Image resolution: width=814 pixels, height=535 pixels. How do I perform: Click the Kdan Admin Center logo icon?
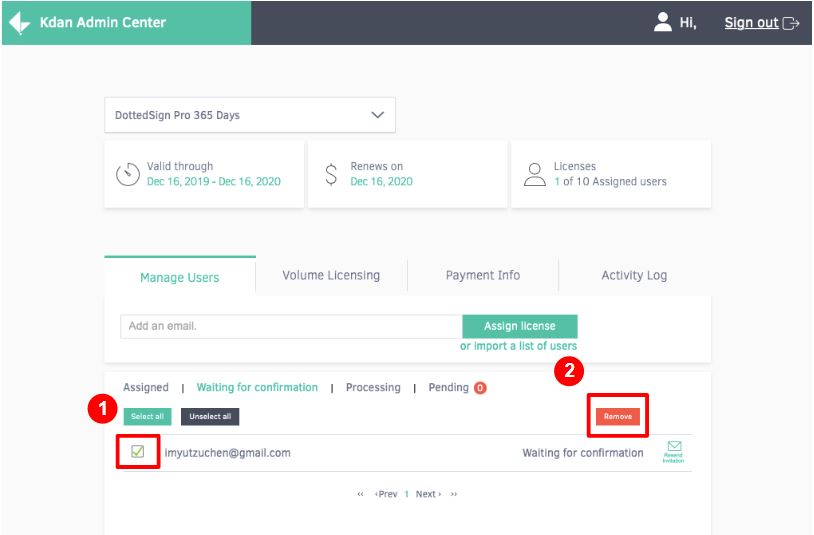(20, 23)
